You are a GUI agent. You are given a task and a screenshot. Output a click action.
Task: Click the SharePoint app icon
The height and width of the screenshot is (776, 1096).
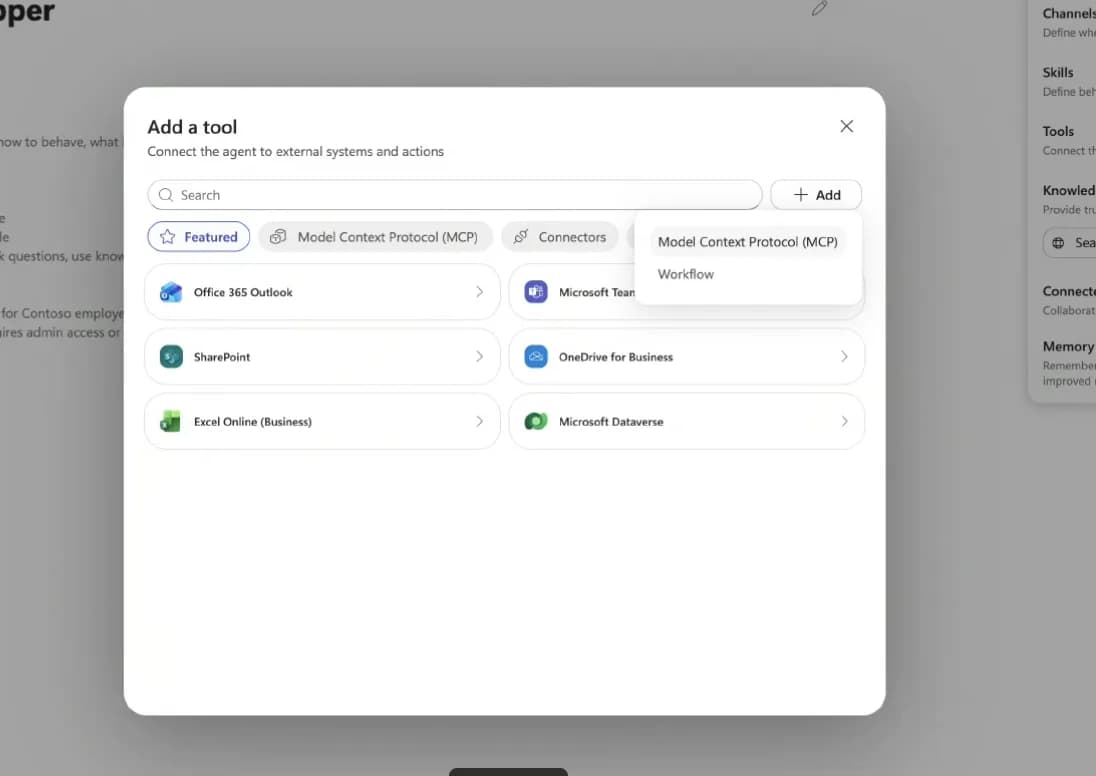click(x=171, y=357)
